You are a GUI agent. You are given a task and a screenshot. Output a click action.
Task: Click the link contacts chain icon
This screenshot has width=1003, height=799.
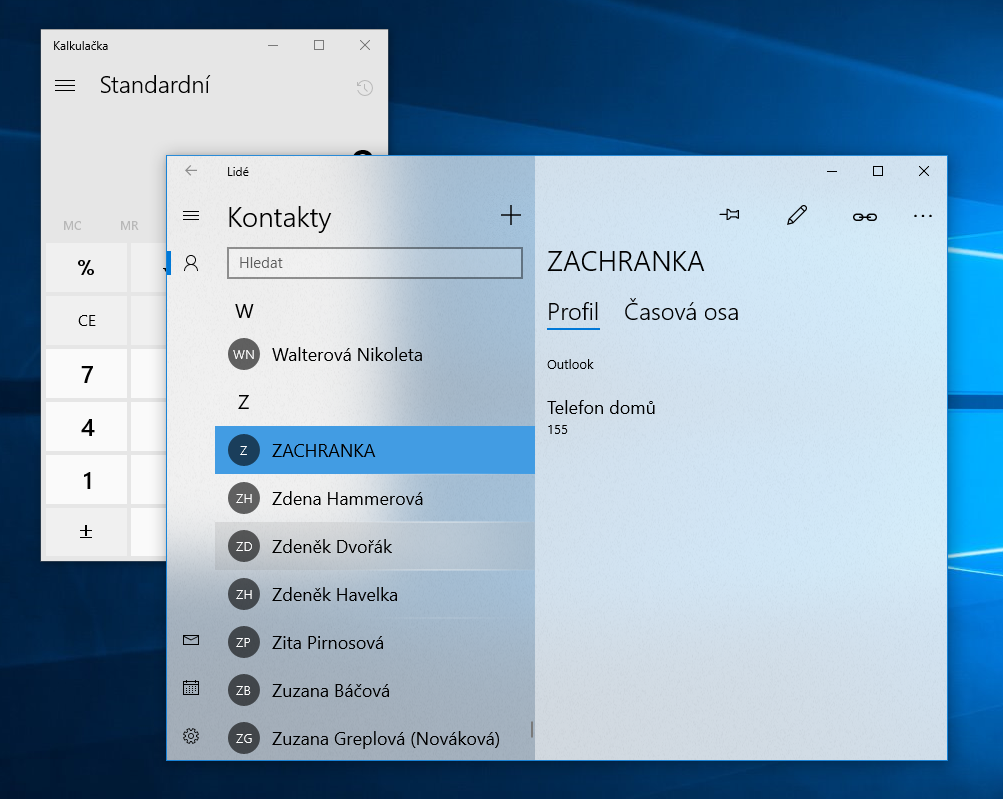pyautogui.click(x=864, y=216)
